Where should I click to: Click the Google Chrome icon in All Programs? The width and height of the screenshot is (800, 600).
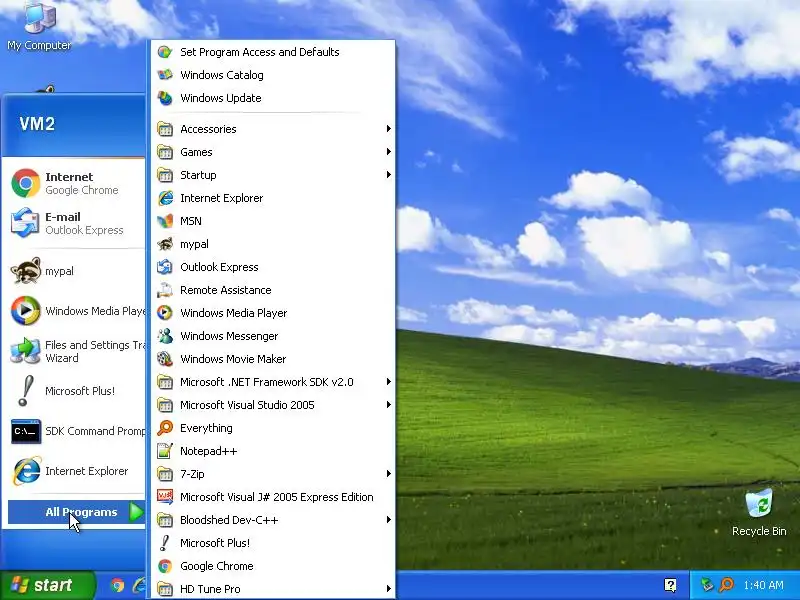click(165, 566)
